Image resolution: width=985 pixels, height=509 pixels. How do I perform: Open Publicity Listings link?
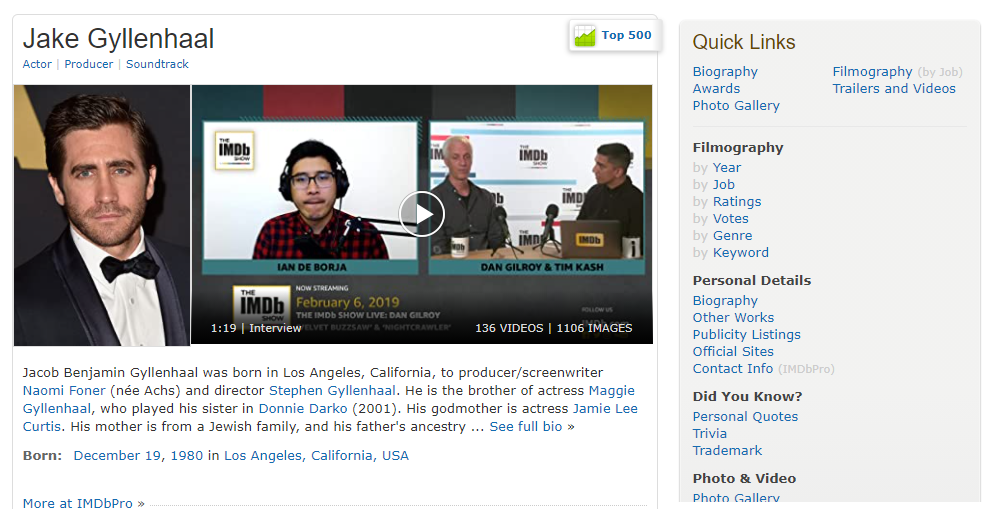[x=746, y=335]
